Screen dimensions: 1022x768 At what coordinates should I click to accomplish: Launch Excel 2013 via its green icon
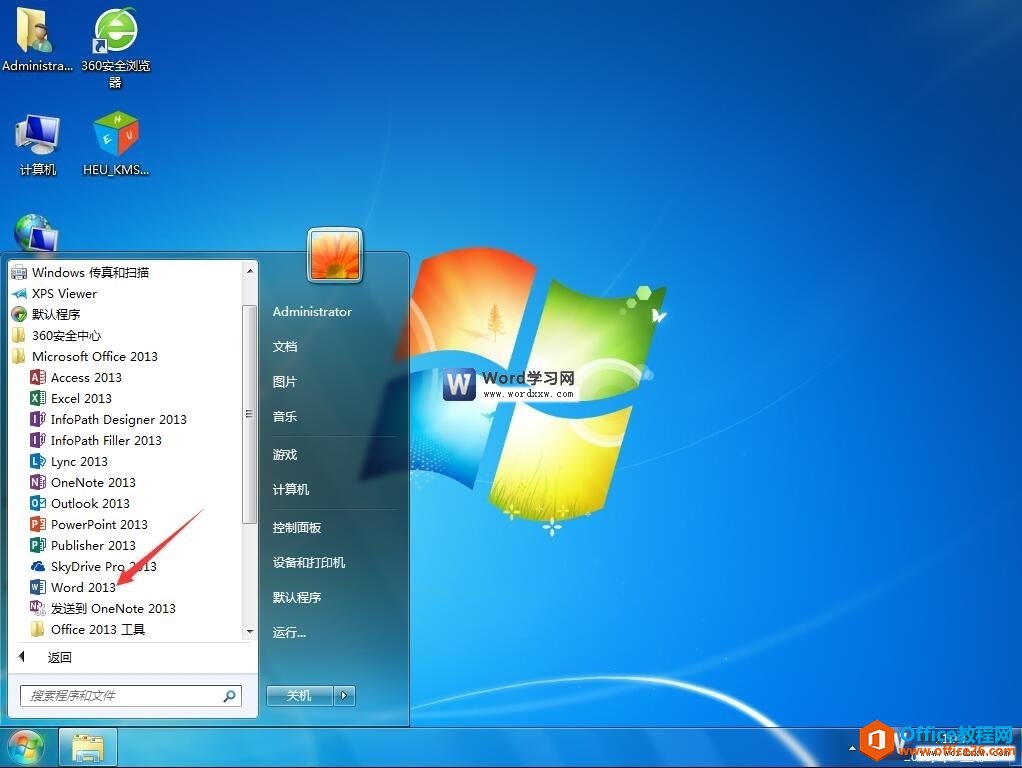click(38, 398)
